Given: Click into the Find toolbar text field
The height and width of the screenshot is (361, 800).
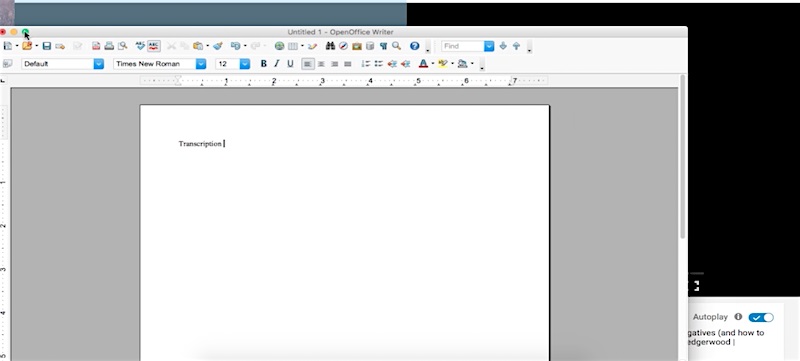Looking at the screenshot, I should pyautogui.click(x=462, y=46).
